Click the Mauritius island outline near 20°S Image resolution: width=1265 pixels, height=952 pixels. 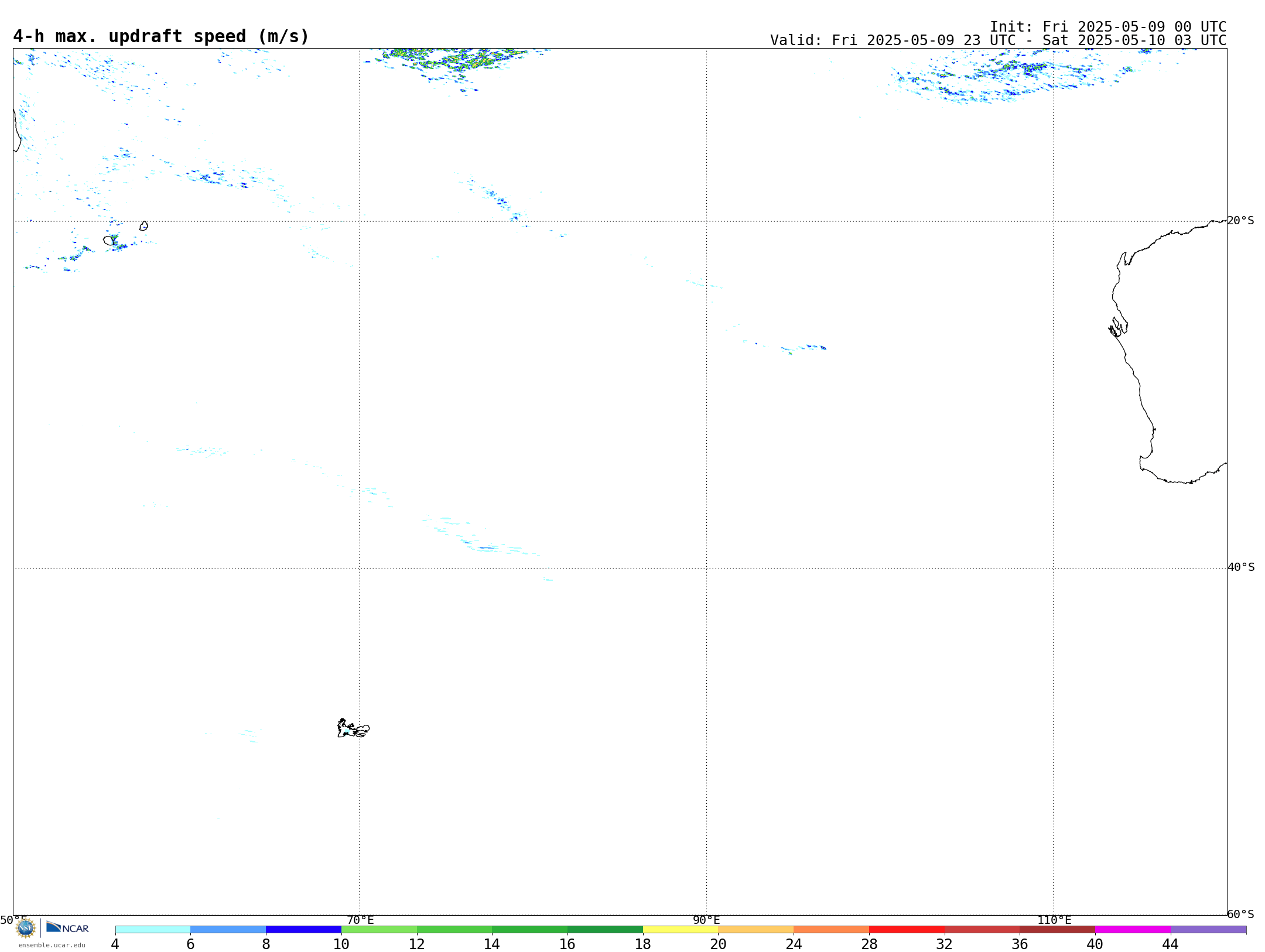(x=143, y=226)
